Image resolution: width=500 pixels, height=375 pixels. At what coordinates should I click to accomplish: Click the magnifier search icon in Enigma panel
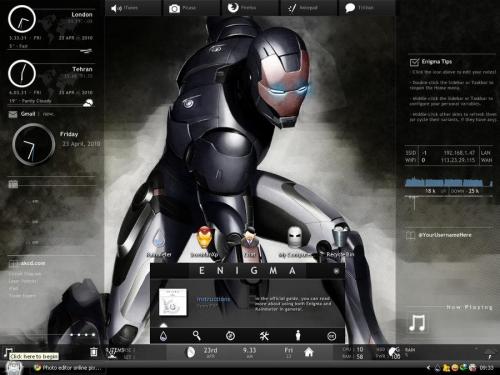click(x=197, y=336)
